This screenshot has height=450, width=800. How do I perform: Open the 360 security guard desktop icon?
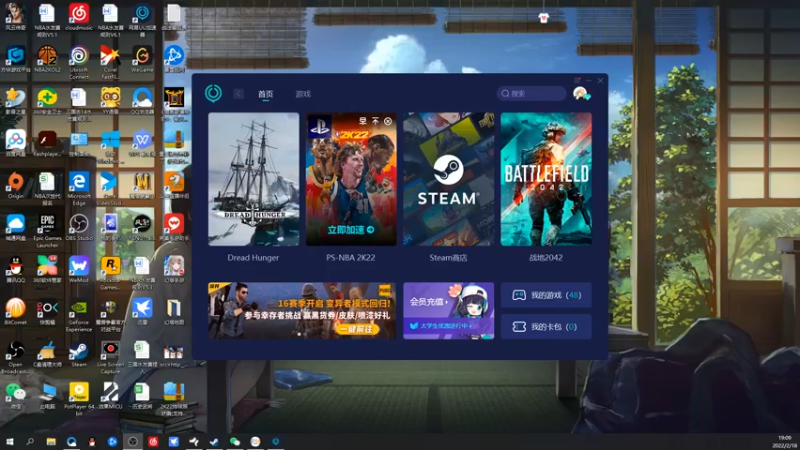(47, 101)
